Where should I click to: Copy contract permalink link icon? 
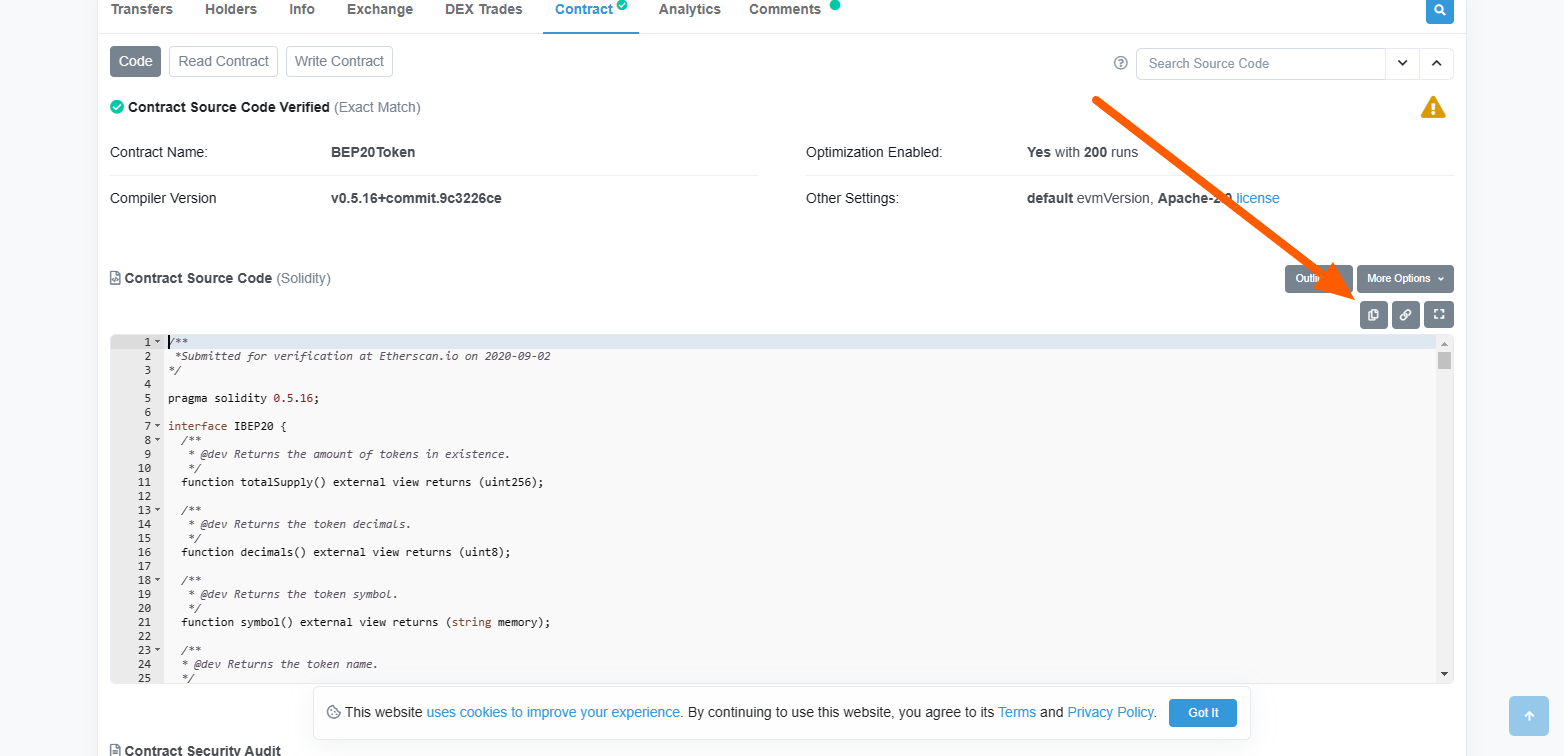[x=1405, y=315]
